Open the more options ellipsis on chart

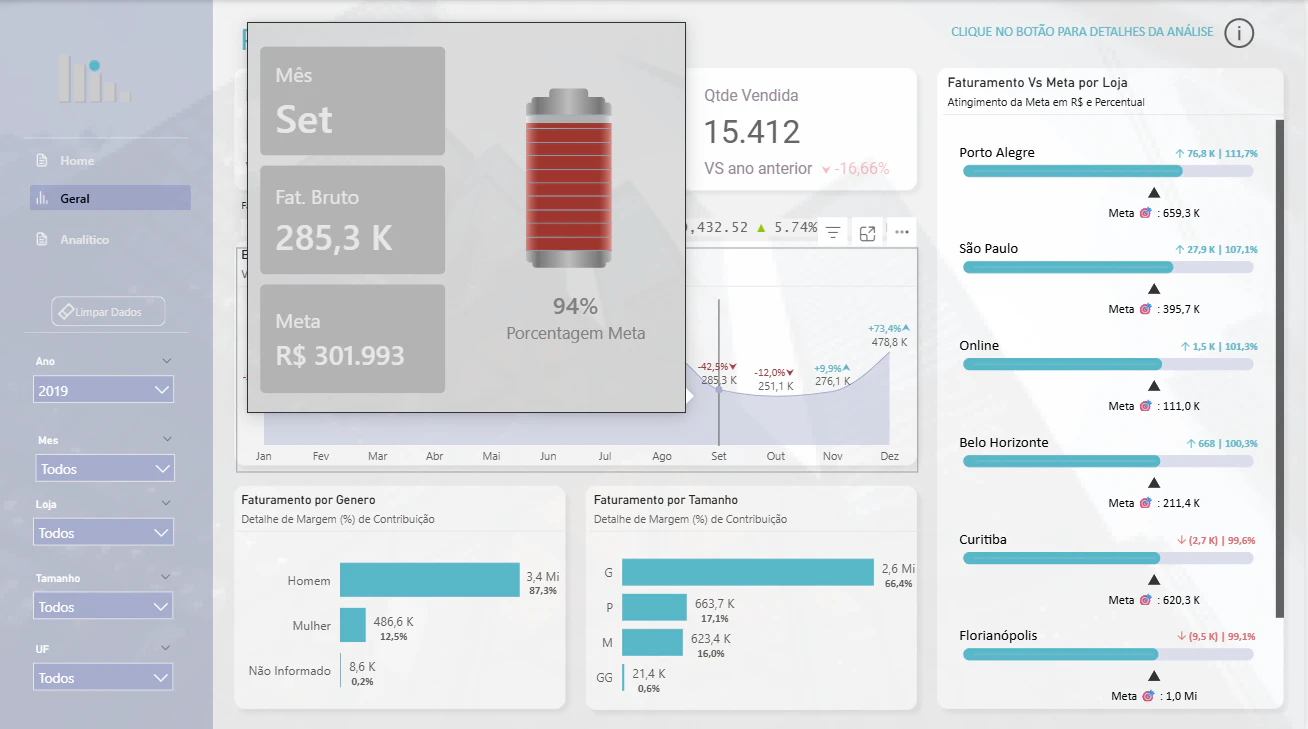click(x=902, y=232)
